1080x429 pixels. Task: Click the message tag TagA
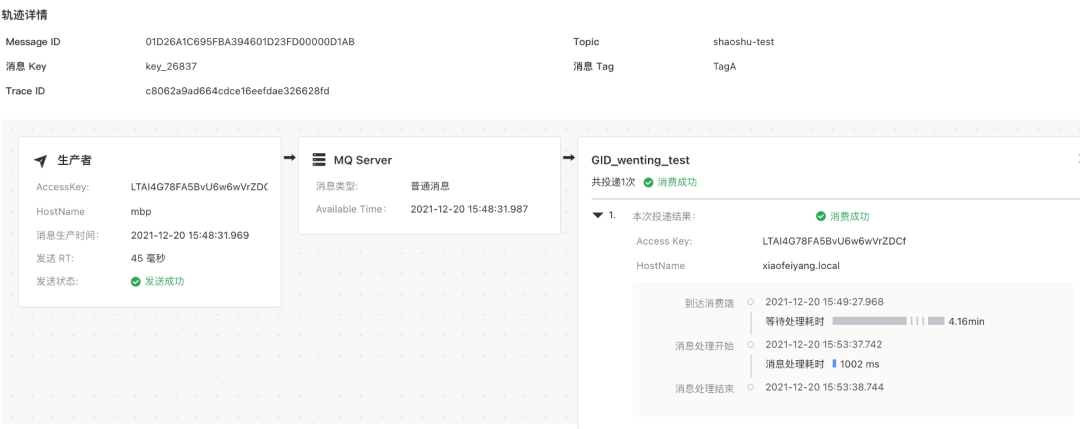tap(725, 67)
